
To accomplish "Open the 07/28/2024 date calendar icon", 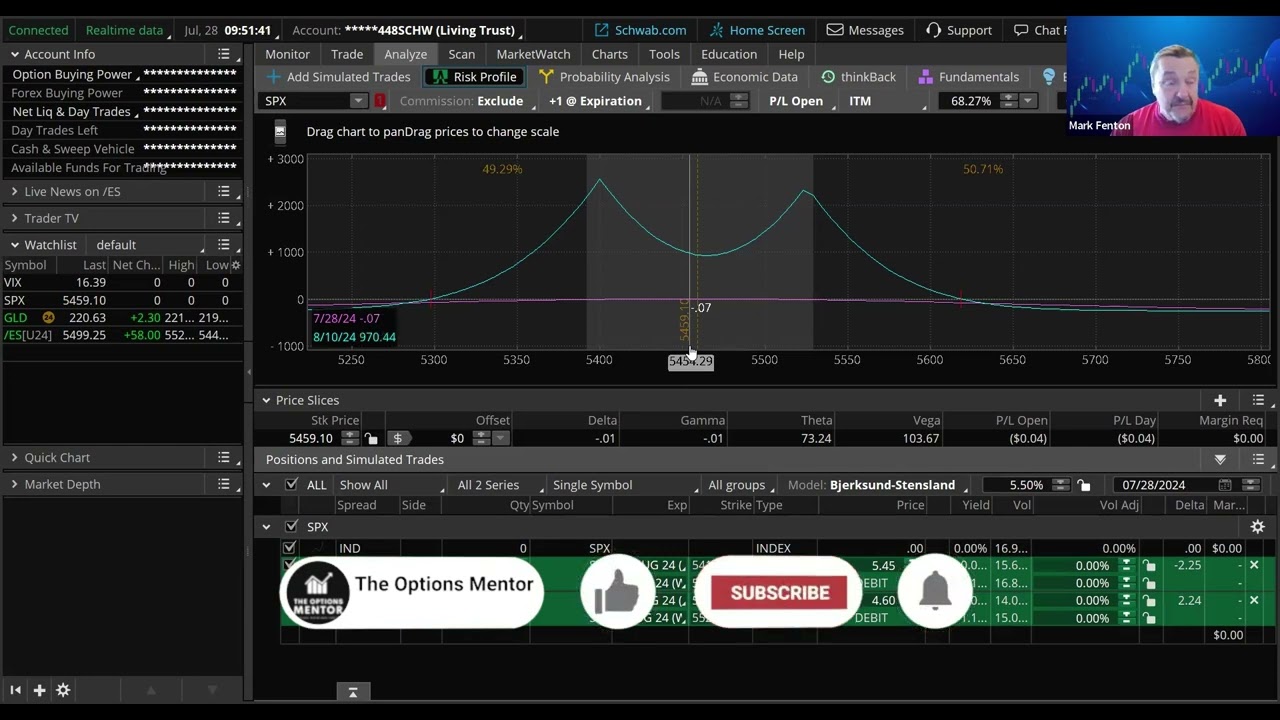I will [1224, 485].
